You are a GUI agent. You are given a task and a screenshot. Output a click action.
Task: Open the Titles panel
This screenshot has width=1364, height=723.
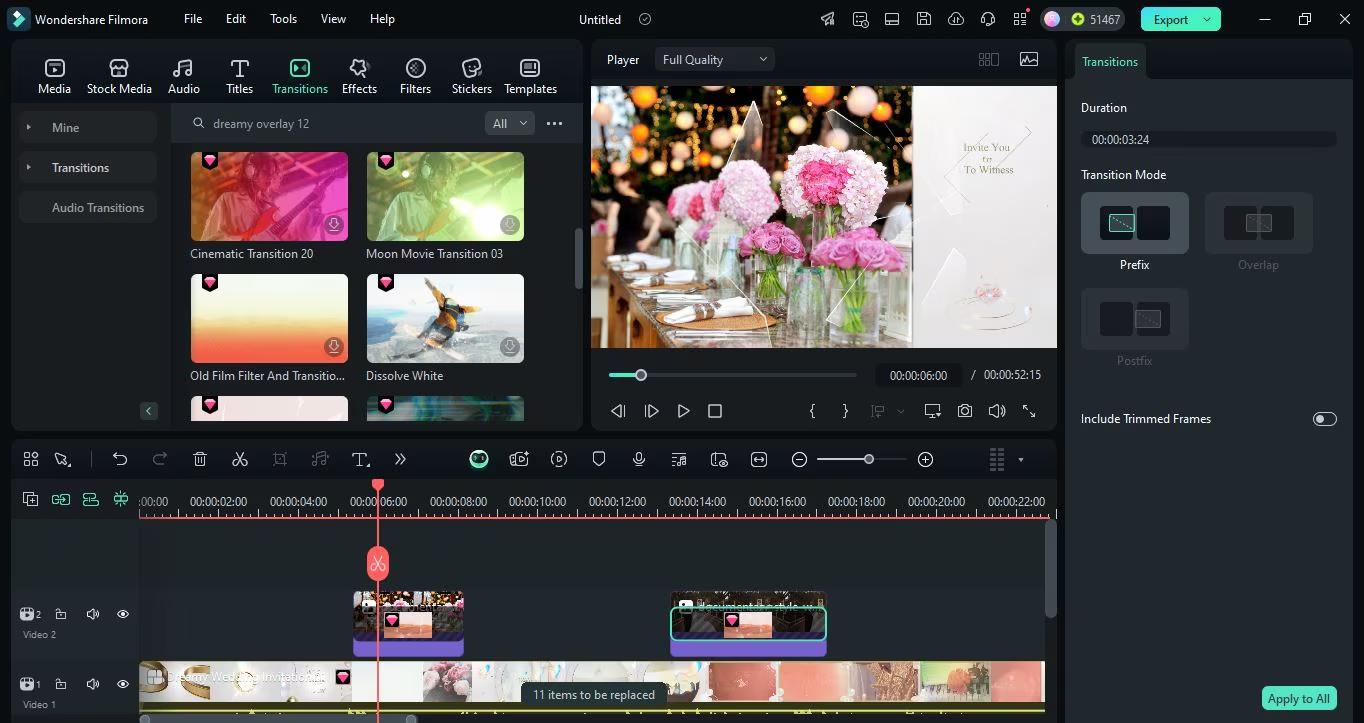[239, 76]
